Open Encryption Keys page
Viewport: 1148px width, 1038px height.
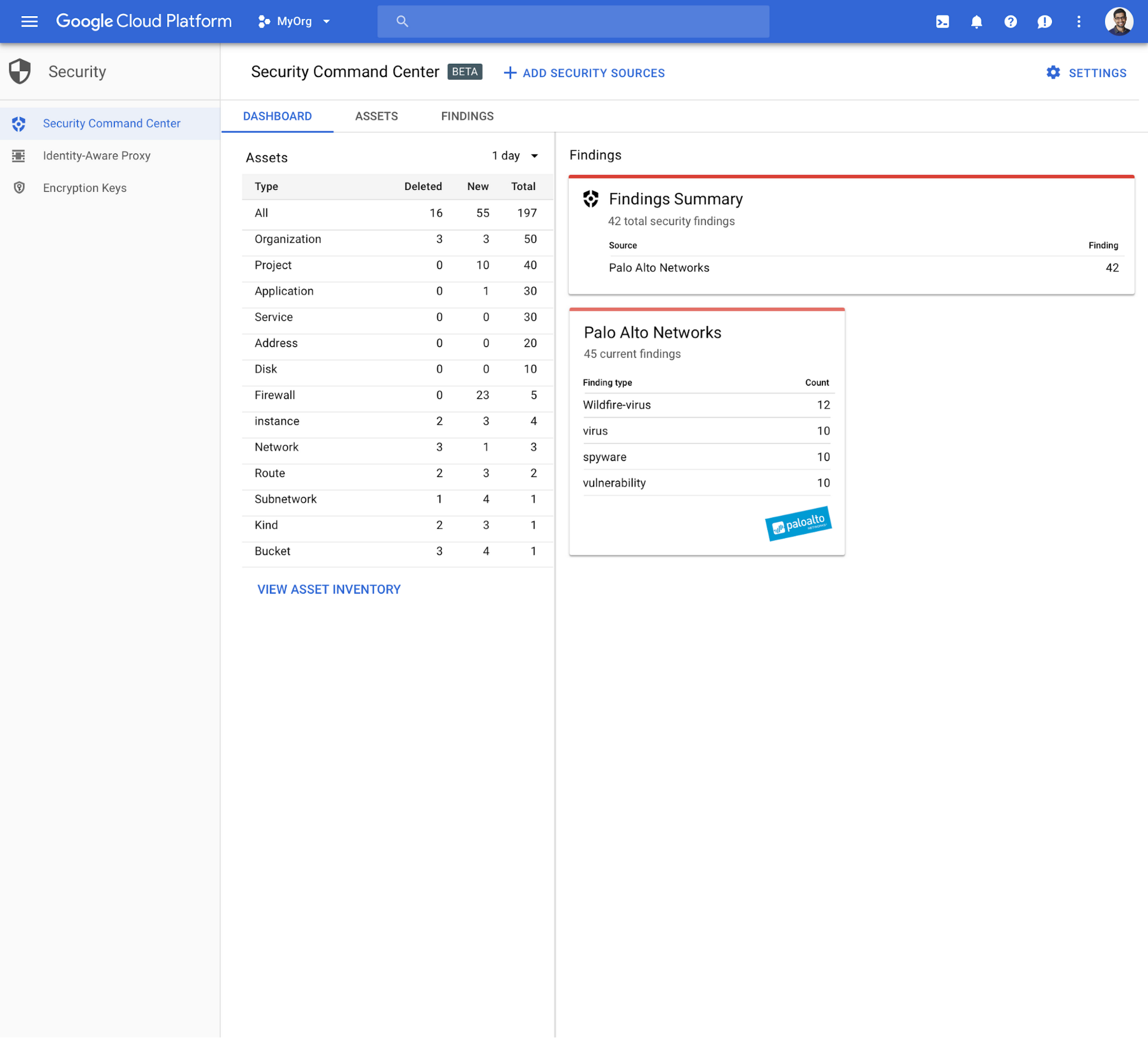[x=110, y=188]
